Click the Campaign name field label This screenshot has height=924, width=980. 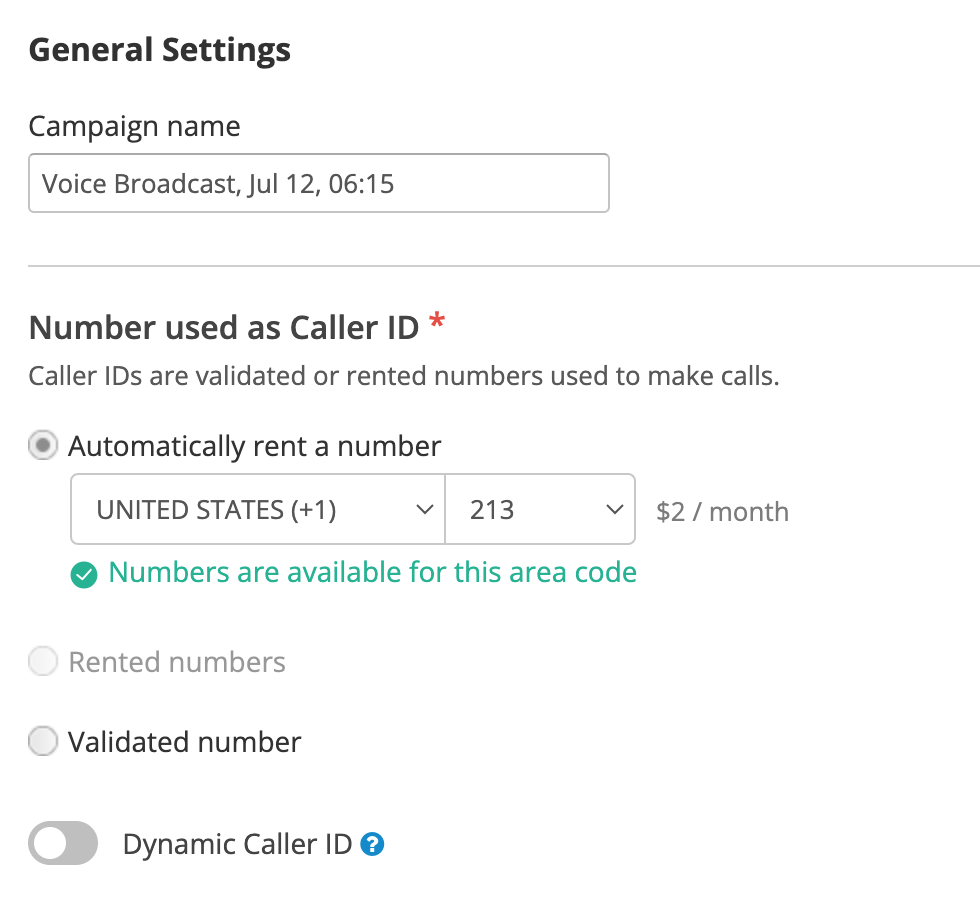point(134,127)
